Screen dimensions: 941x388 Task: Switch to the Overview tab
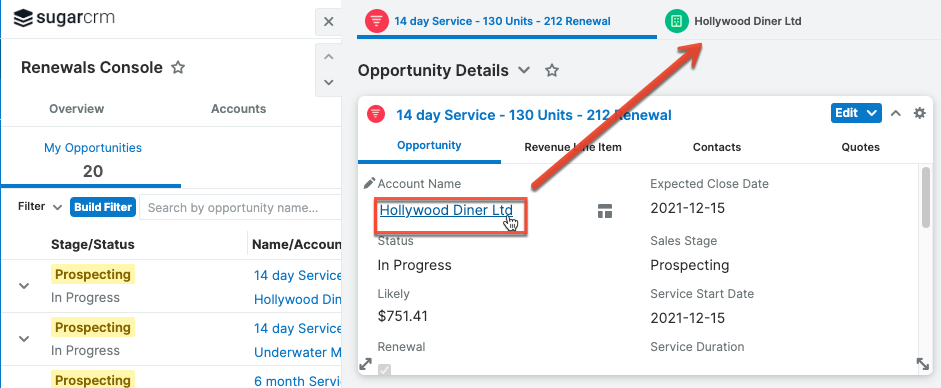[x=76, y=109]
